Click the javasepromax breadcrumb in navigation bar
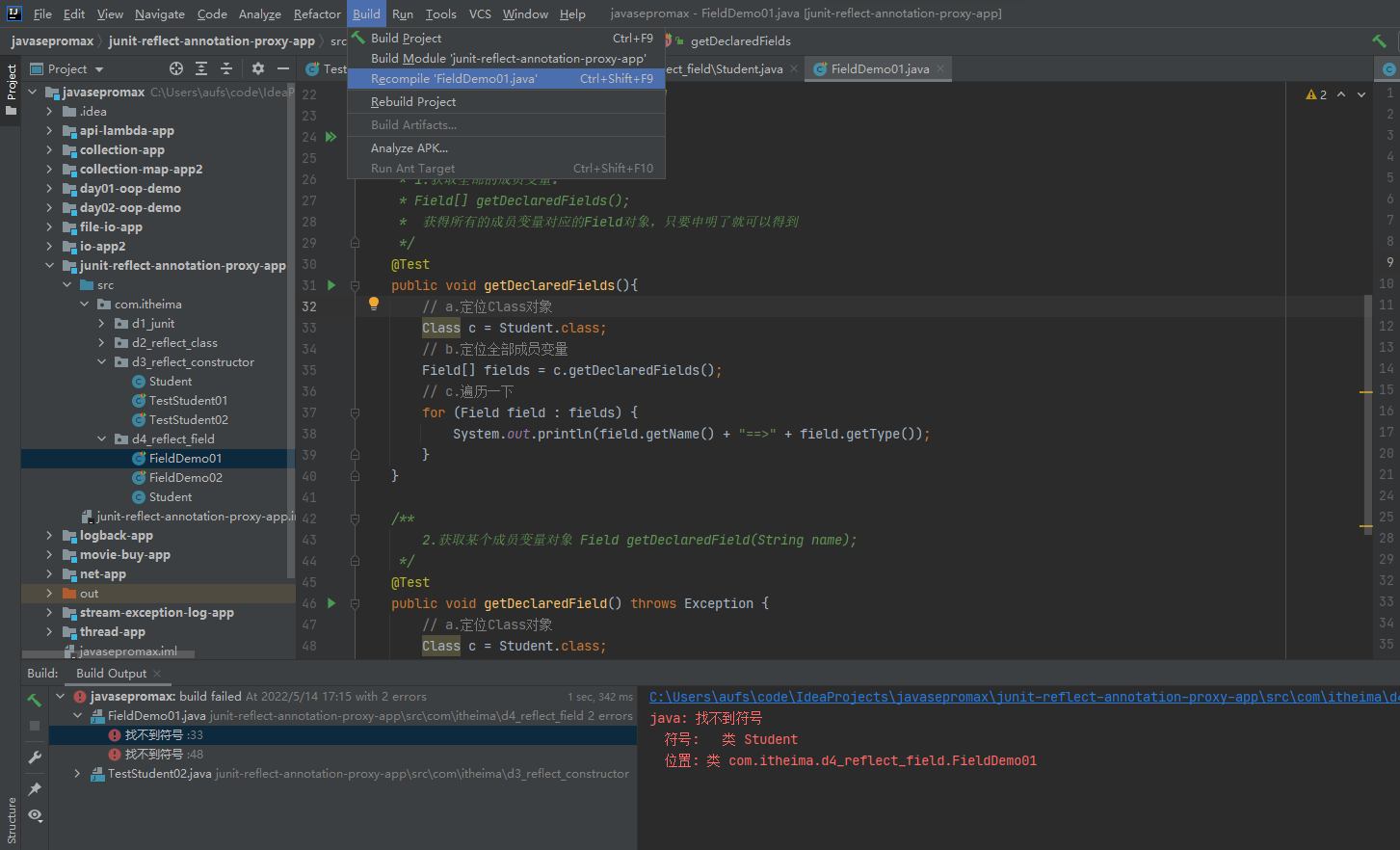 pos(52,40)
